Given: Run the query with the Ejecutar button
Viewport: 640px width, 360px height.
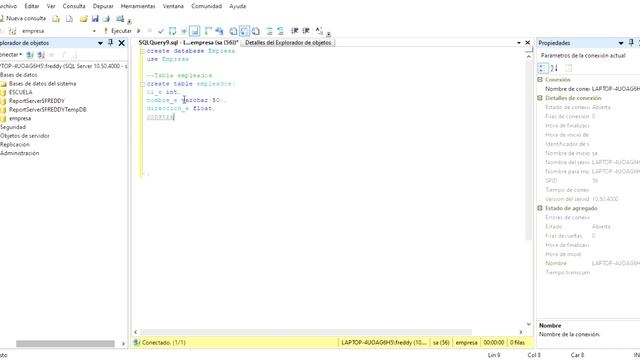Looking at the screenshot, I should 118,31.
